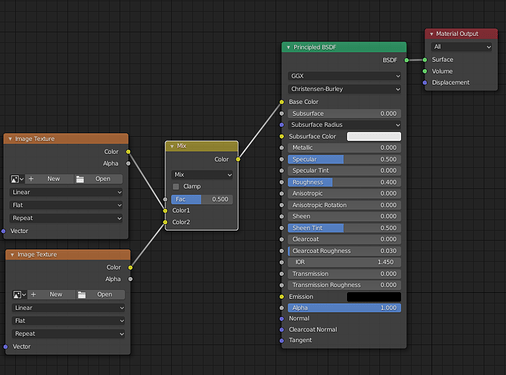Click Open button in the bottom Image Texture node
Screen dimensions: 506x375
click(x=101, y=295)
